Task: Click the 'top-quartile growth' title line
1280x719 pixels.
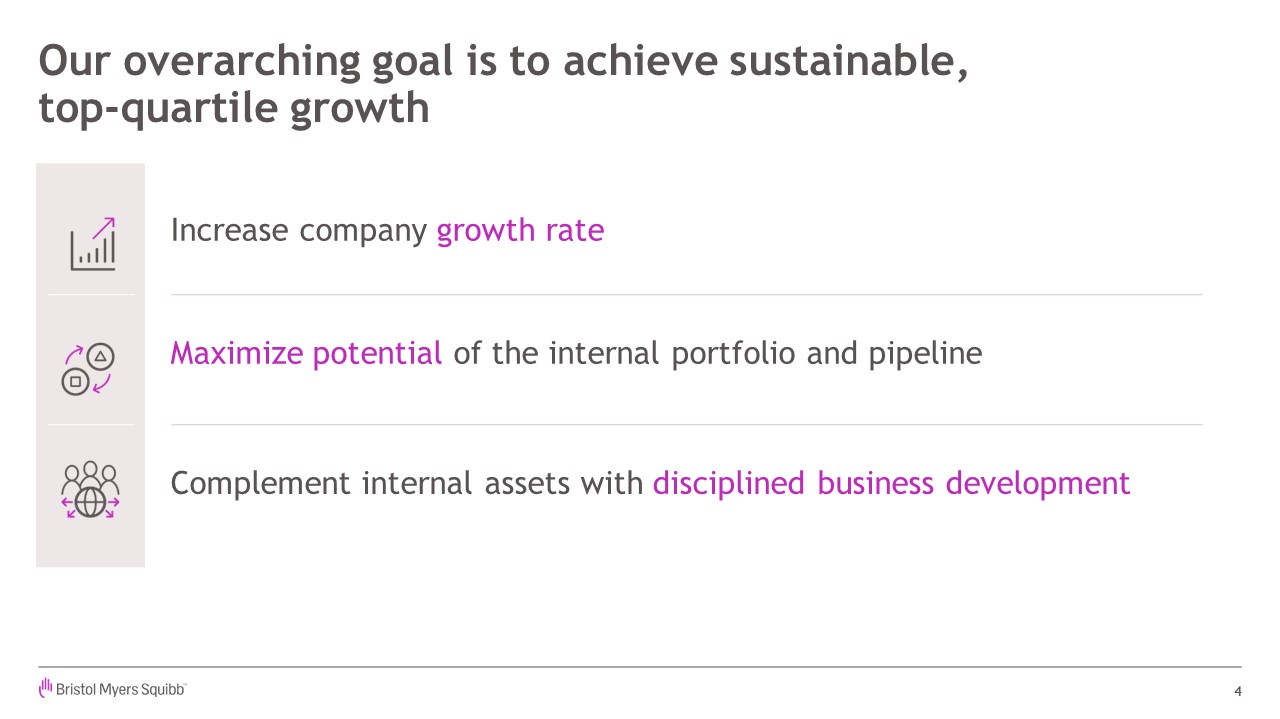Action: [234, 108]
